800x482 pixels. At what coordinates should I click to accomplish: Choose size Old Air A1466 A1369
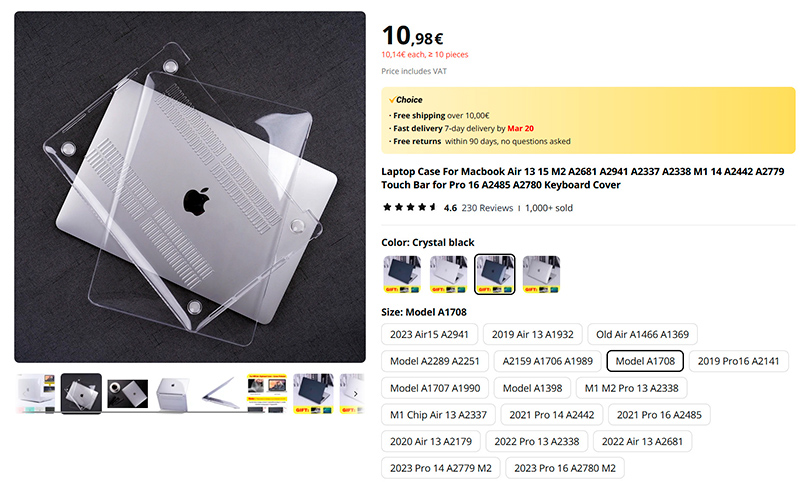(642, 335)
